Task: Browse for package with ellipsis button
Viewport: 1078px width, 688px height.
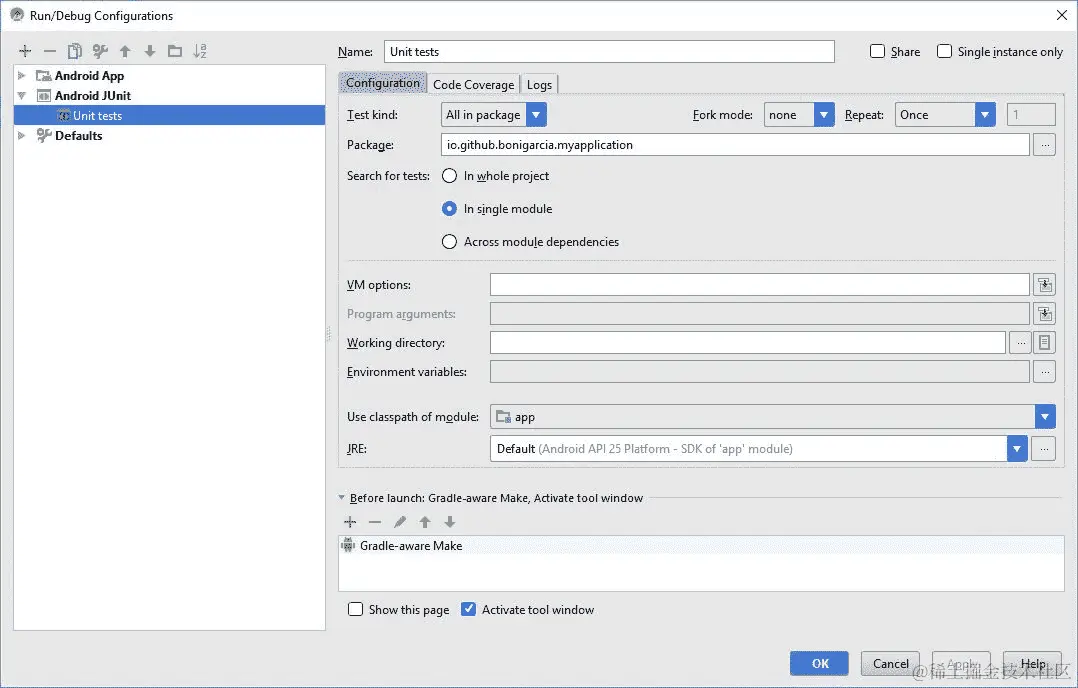Action: pyautogui.click(x=1044, y=145)
